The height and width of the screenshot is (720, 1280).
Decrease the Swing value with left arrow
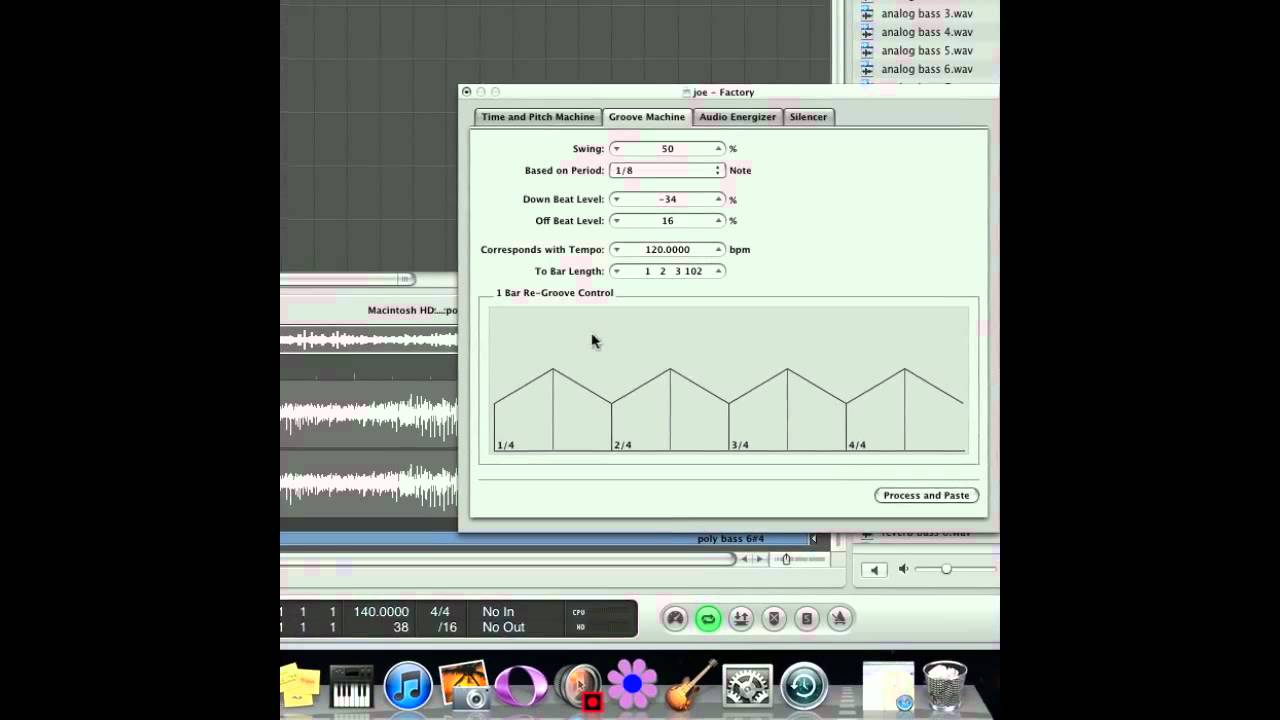pyautogui.click(x=616, y=149)
